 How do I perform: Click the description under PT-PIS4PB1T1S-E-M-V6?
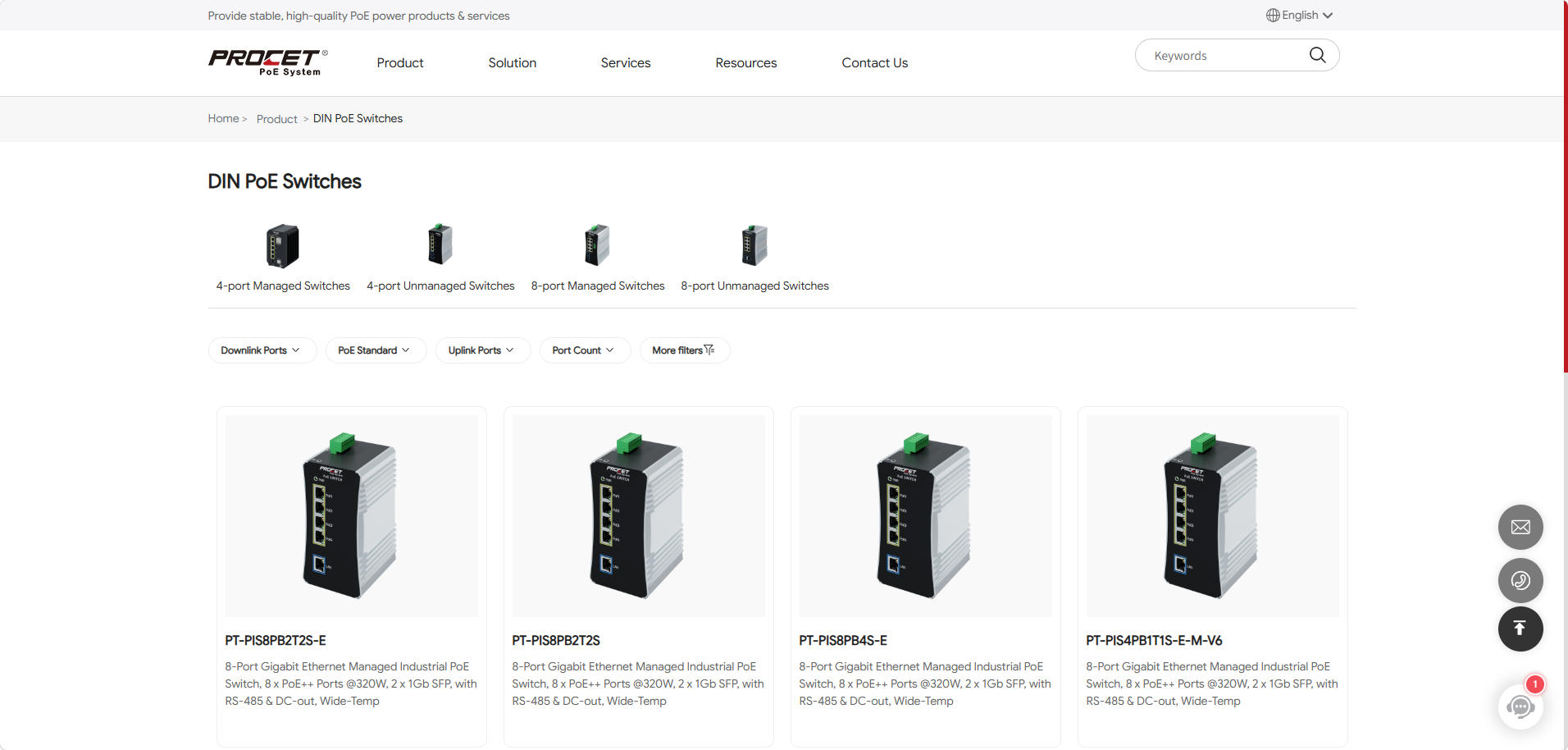click(x=1212, y=684)
